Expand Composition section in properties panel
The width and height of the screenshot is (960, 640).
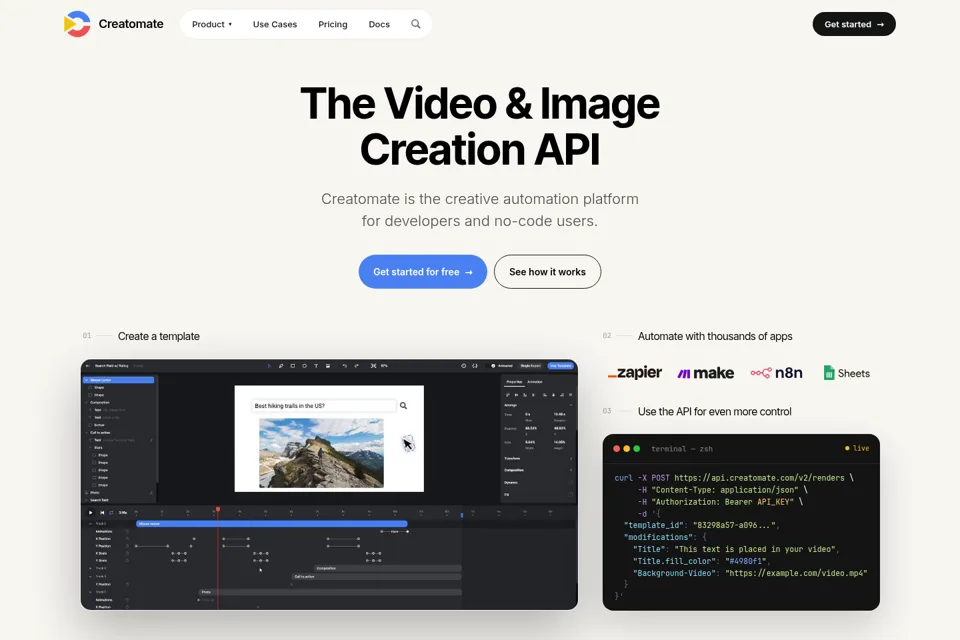pyautogui.click(x=571, y=470)
